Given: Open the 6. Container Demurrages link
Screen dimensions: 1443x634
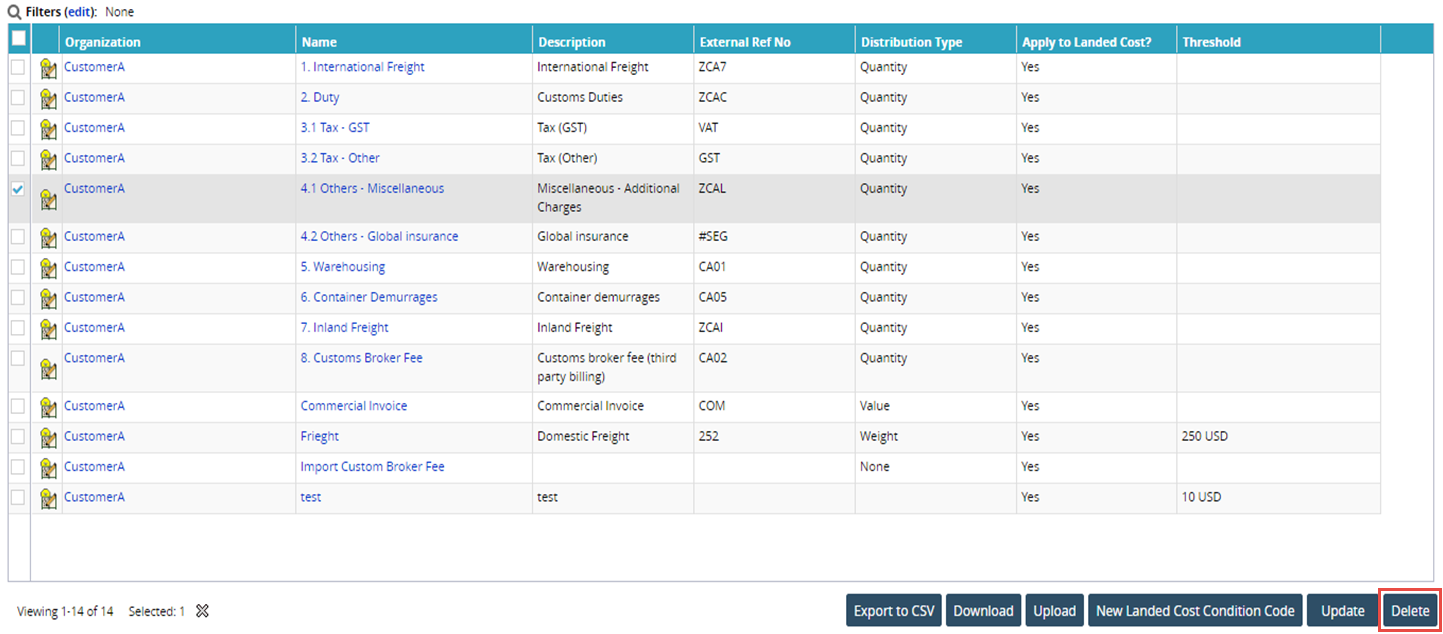Looking at the screenshot, I should pyautogui.click(x=369, y=297).
